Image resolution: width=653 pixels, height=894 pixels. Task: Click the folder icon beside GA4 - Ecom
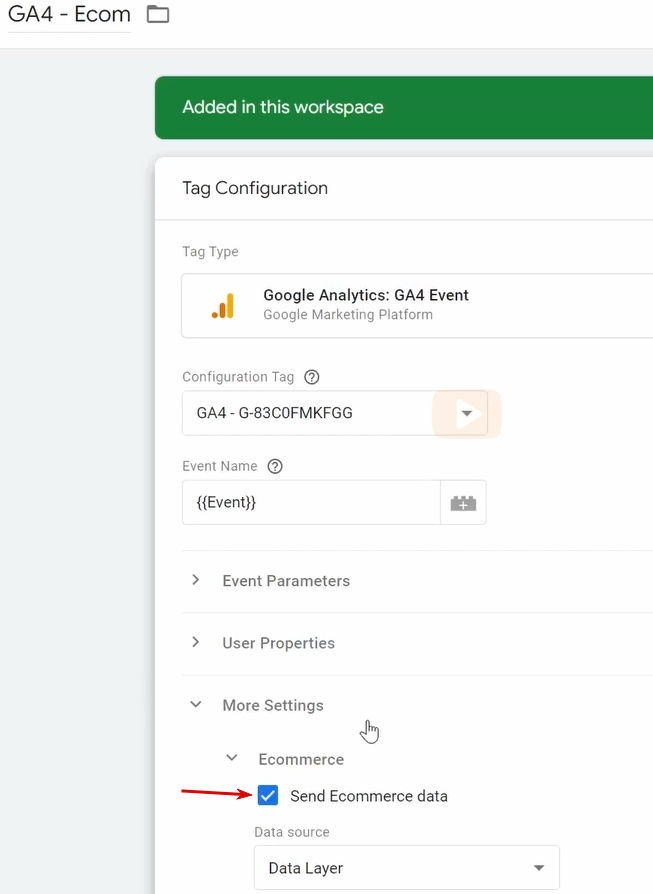[158, 14]
